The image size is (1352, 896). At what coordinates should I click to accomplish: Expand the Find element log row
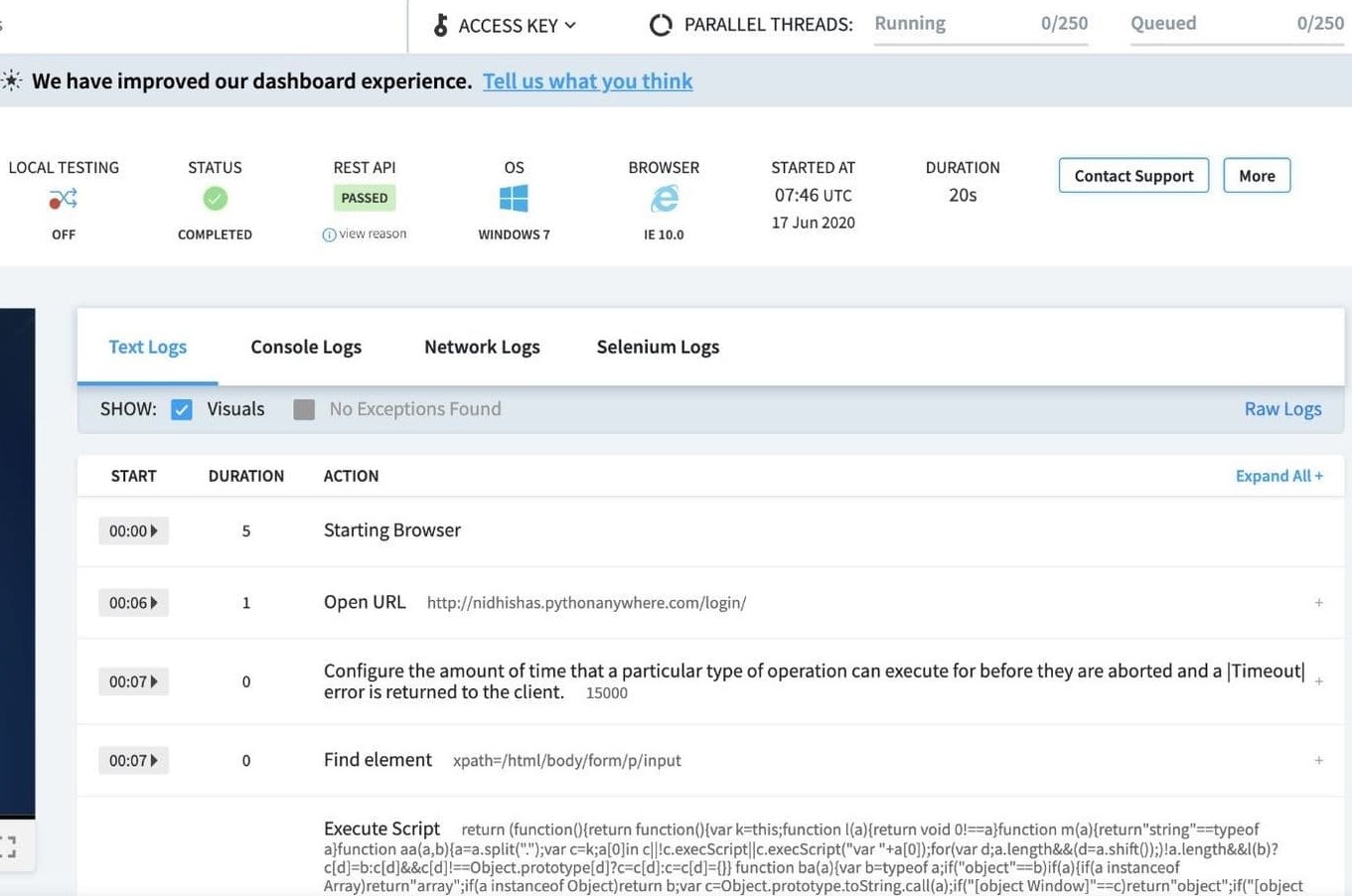tap(1318, 761)
